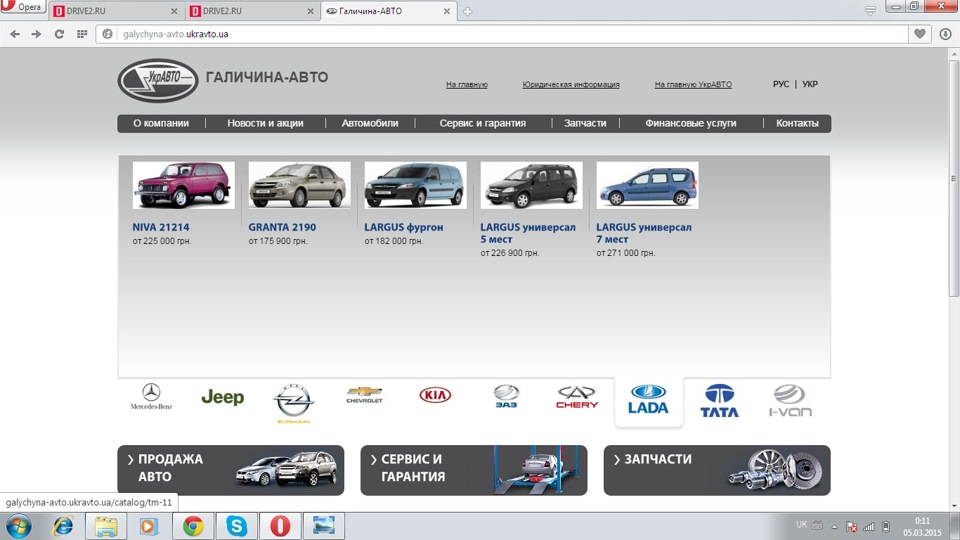
Task: Open the ПРОДАЖА АВТО banner
Action: tap(231, 470)
